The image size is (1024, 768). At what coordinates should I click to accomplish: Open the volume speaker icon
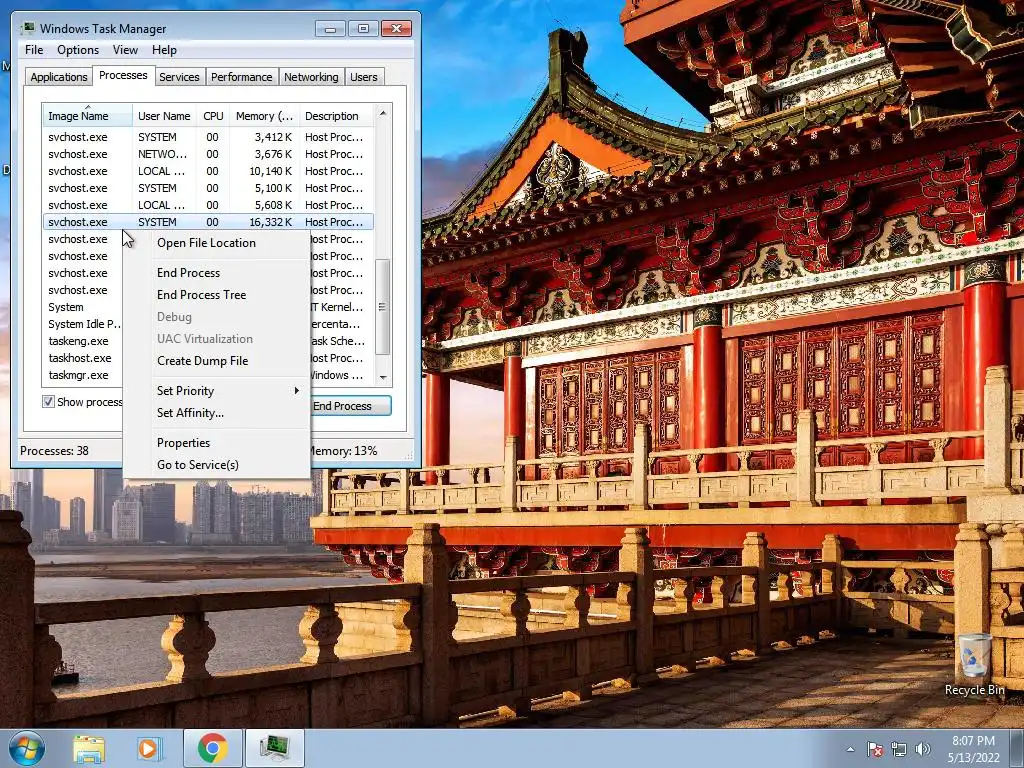click(923, 749)
